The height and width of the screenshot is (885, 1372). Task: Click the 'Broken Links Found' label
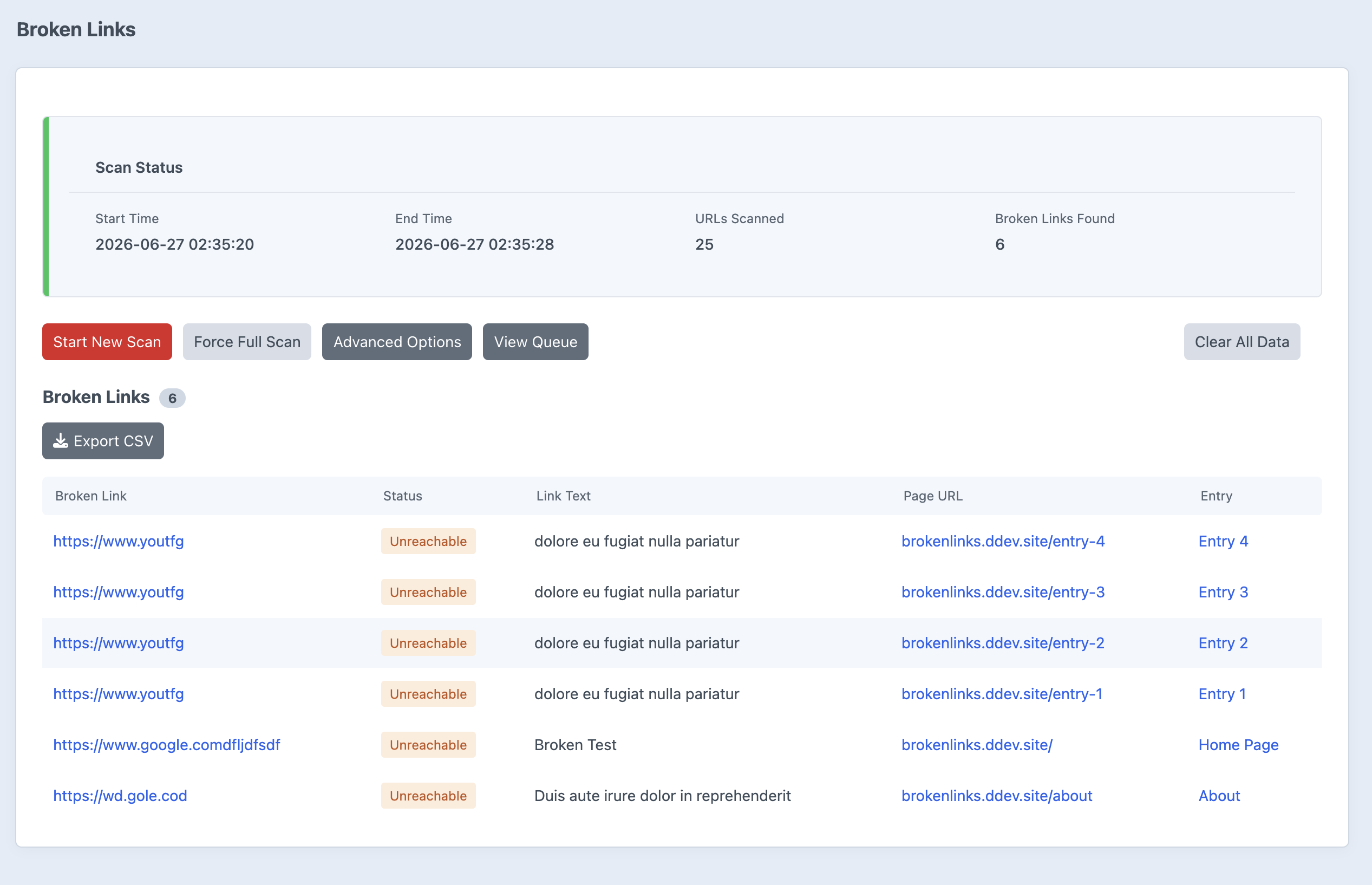coord(1055,218)
